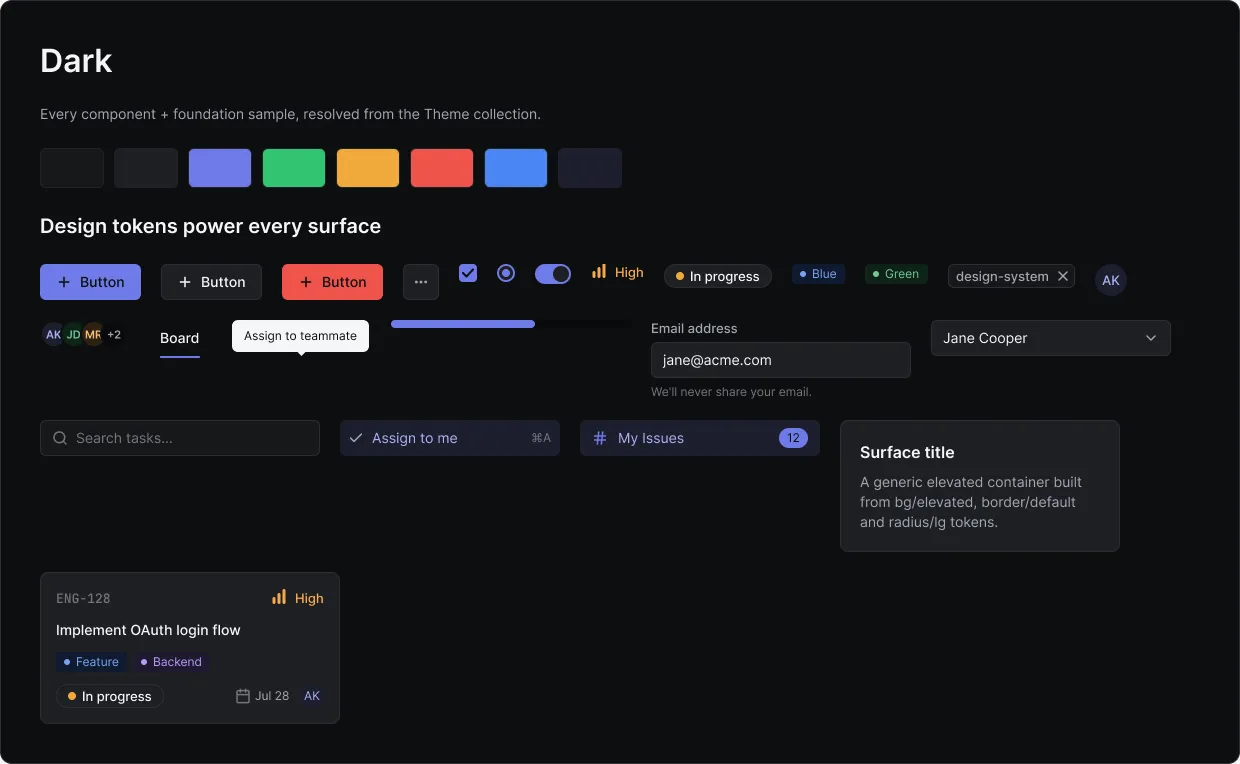
Task: Click the AK avatar in avatar group
Action: point(53,334)
